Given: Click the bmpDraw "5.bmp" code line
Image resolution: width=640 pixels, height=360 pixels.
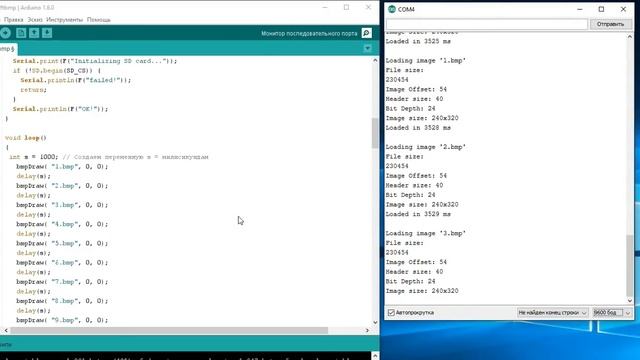Looking at the screenshot, I should click(62, 243).
